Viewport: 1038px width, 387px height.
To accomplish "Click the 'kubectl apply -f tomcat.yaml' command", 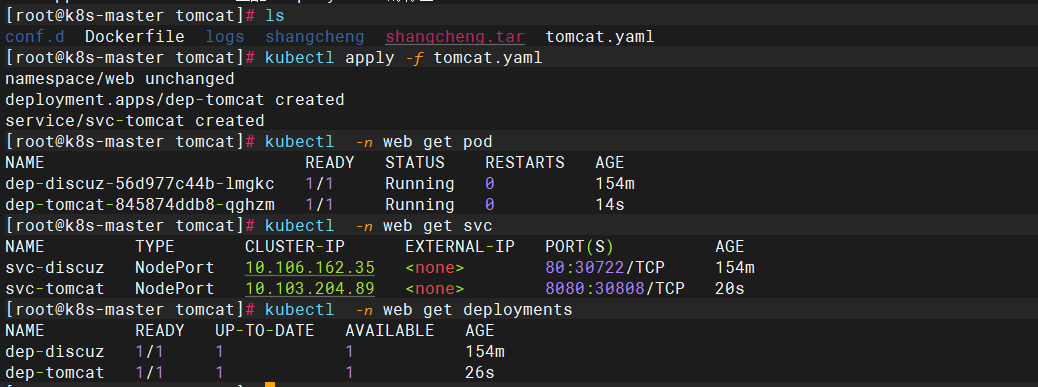I will (404, 58).
